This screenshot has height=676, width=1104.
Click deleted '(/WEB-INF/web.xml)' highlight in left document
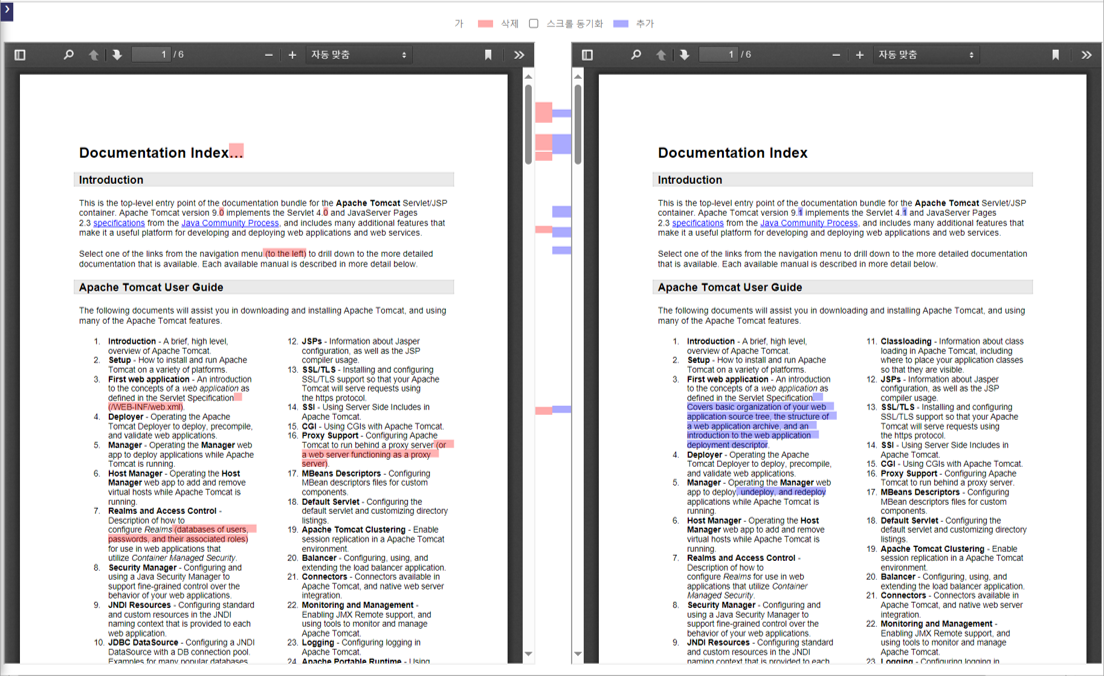tap(146, 407)
